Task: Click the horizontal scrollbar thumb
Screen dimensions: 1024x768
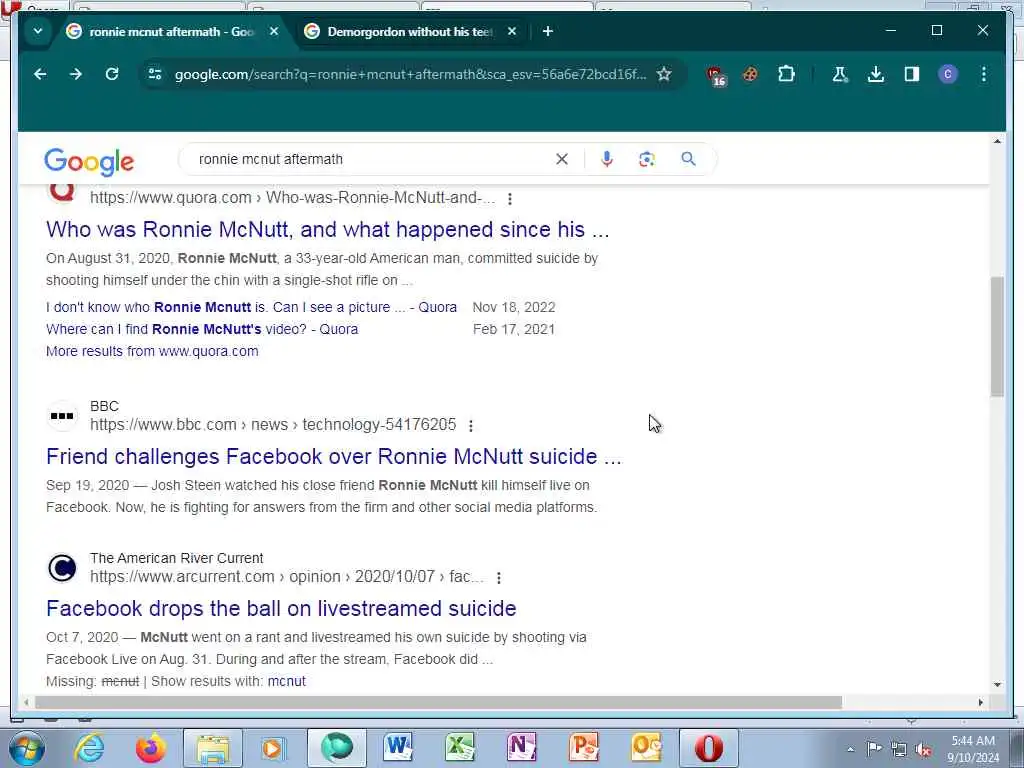Action: (438, 702)
